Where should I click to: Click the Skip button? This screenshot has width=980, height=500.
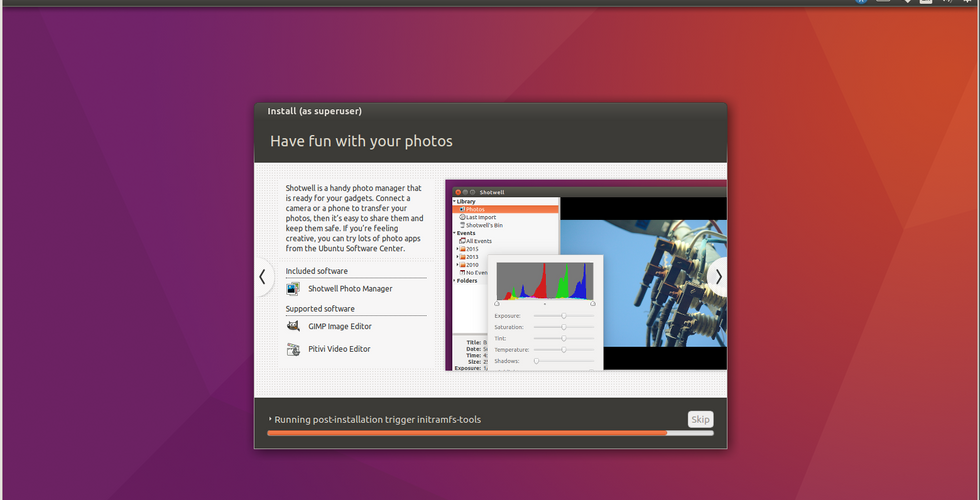point(700,419)
